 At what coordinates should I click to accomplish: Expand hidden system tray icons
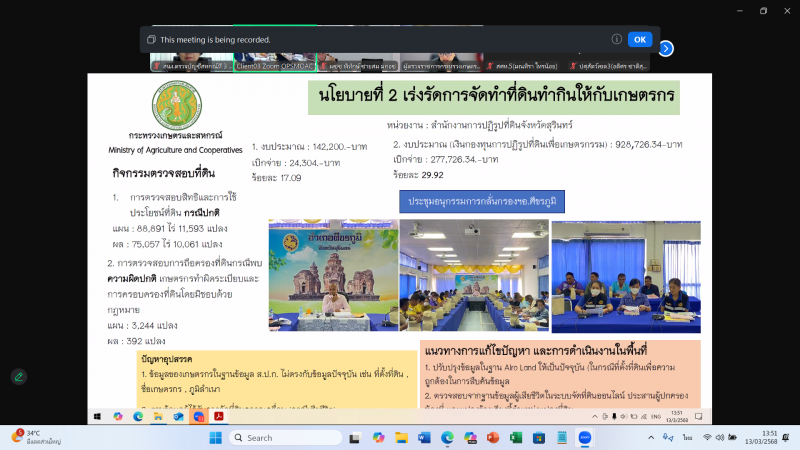tap(651, 438)
